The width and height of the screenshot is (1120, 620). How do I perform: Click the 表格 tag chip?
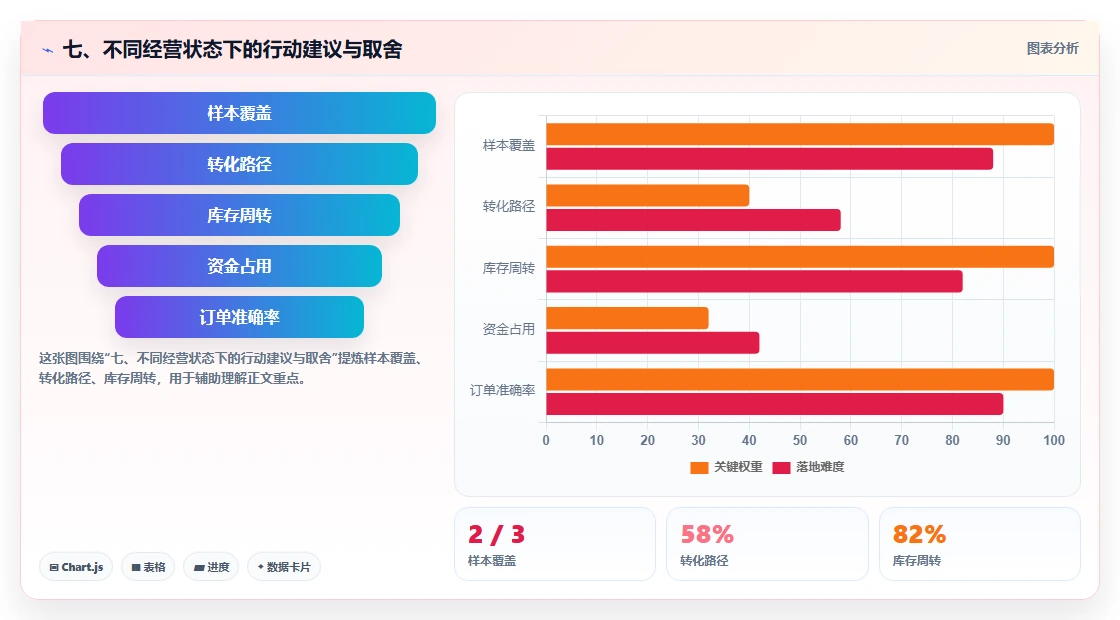pos(148,567)
